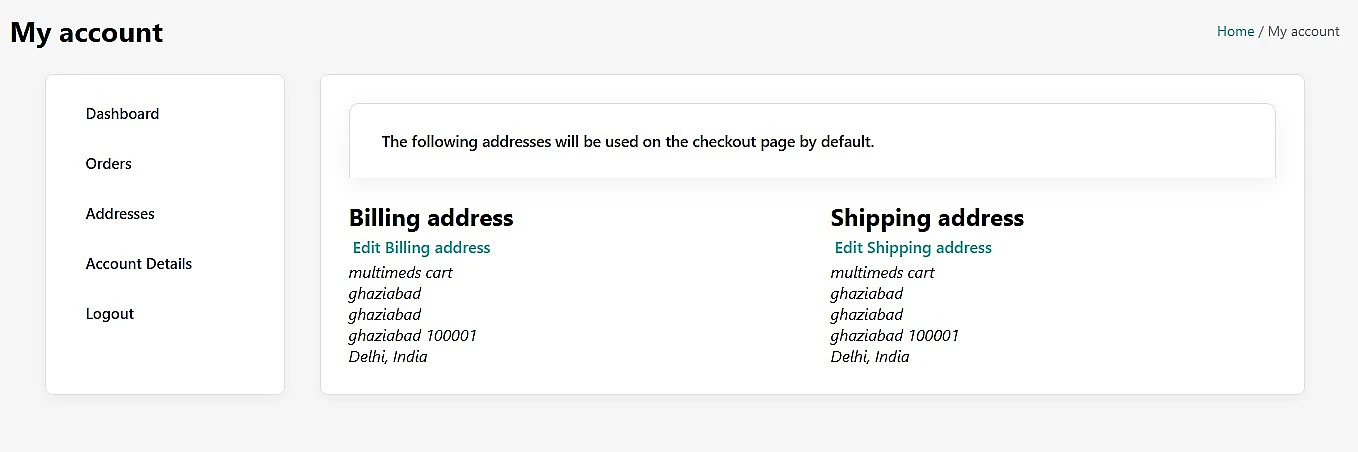Click the default checkout addresses notice
1358x452 pixels.
(628, 142)
